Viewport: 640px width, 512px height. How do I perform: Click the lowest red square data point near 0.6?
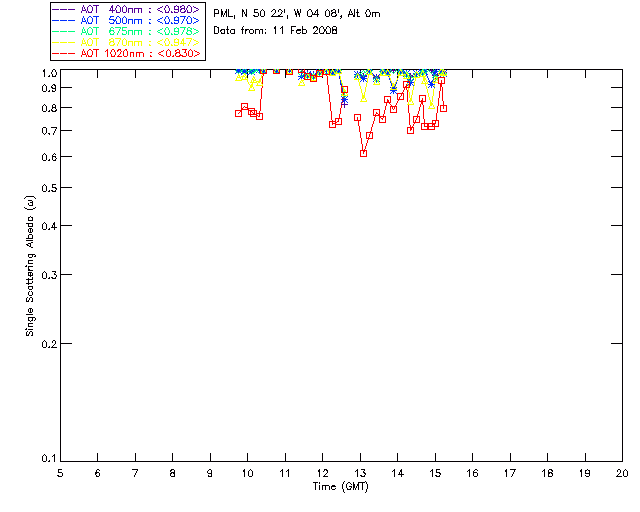point(363,154)
